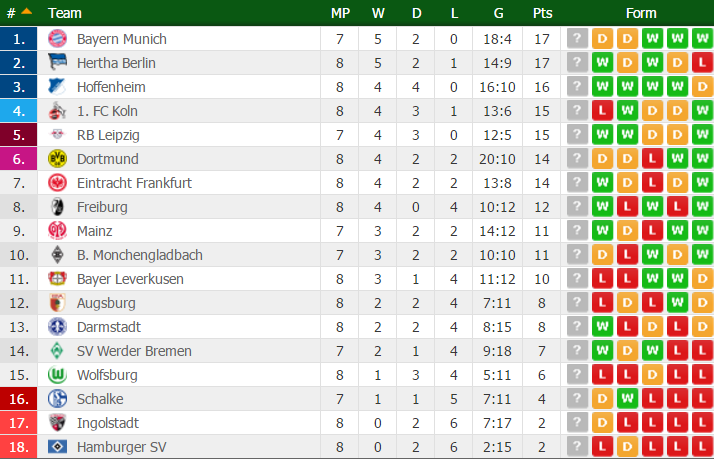Image resolution: width=714 pixels, height=462 pixels.
Task: Click the Bayern Munich club crest
Action: 56,39
